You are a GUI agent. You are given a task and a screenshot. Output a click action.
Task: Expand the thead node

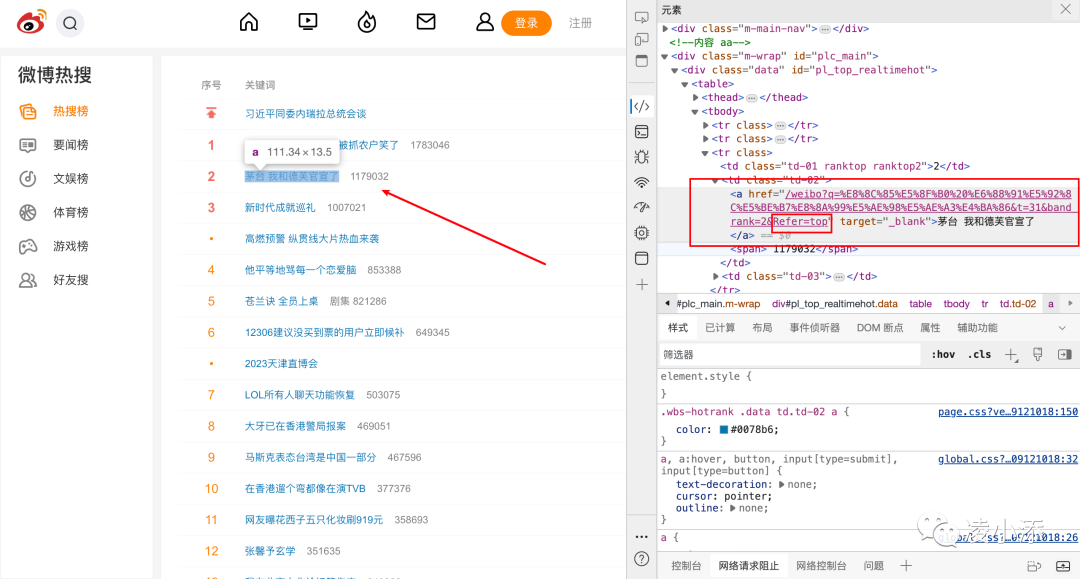point(696,98)
